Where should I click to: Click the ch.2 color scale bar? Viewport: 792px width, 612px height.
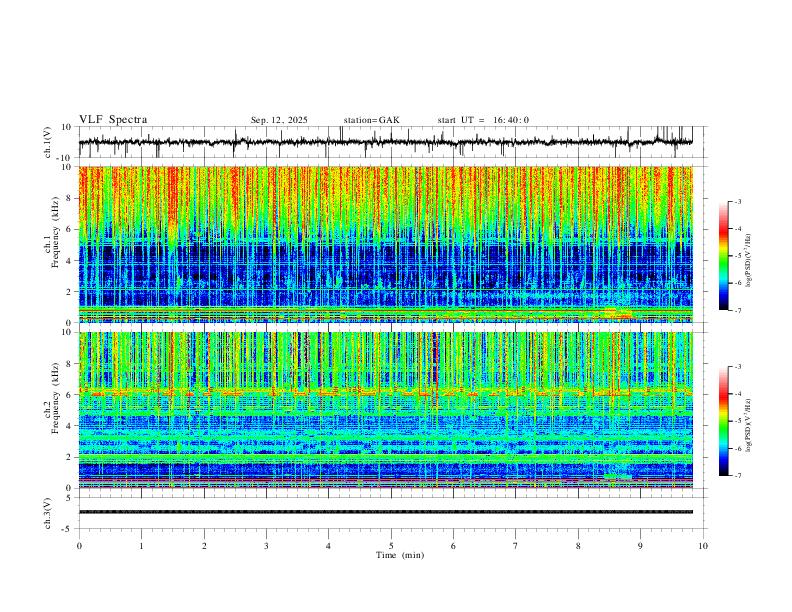tap(724, 421)
